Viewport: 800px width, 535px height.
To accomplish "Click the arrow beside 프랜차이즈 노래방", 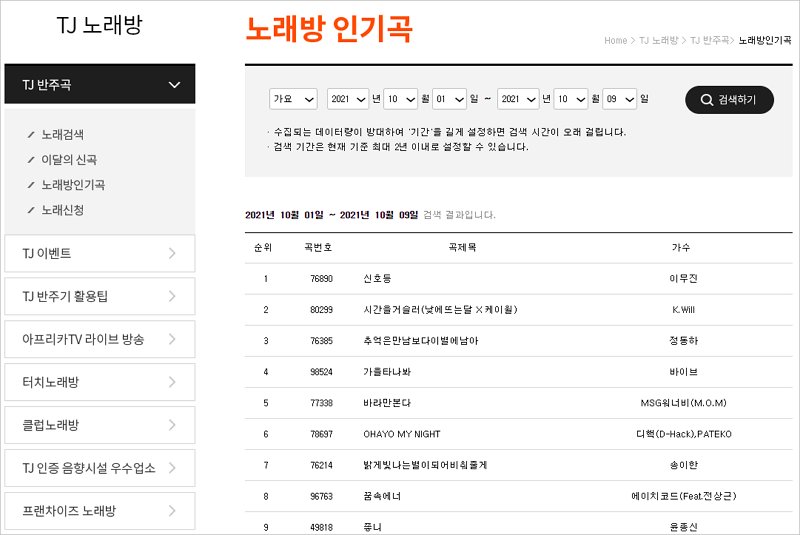I will pos(173,511).
